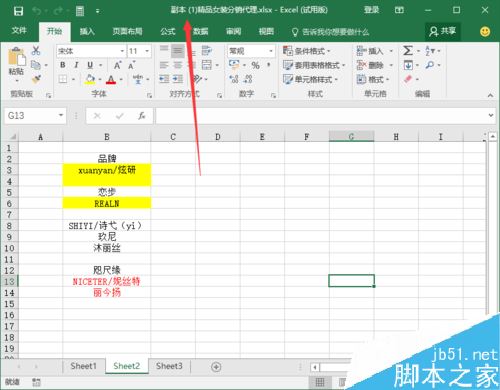Click the Find binoculars icon

tap(430, 65)
